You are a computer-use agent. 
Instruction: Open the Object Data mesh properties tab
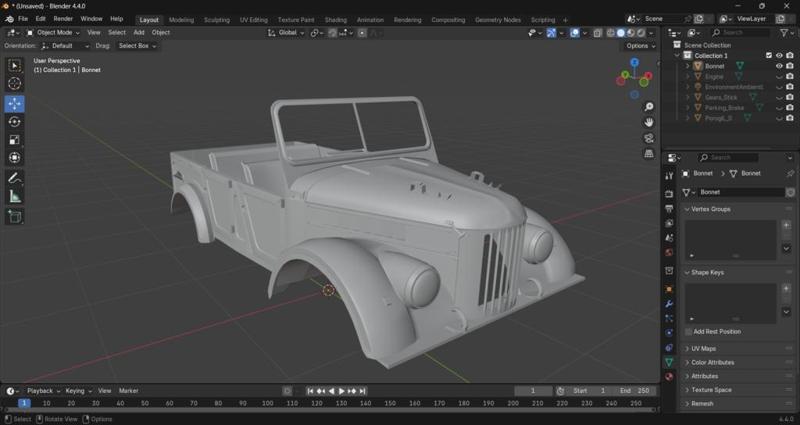click(669, 362)
